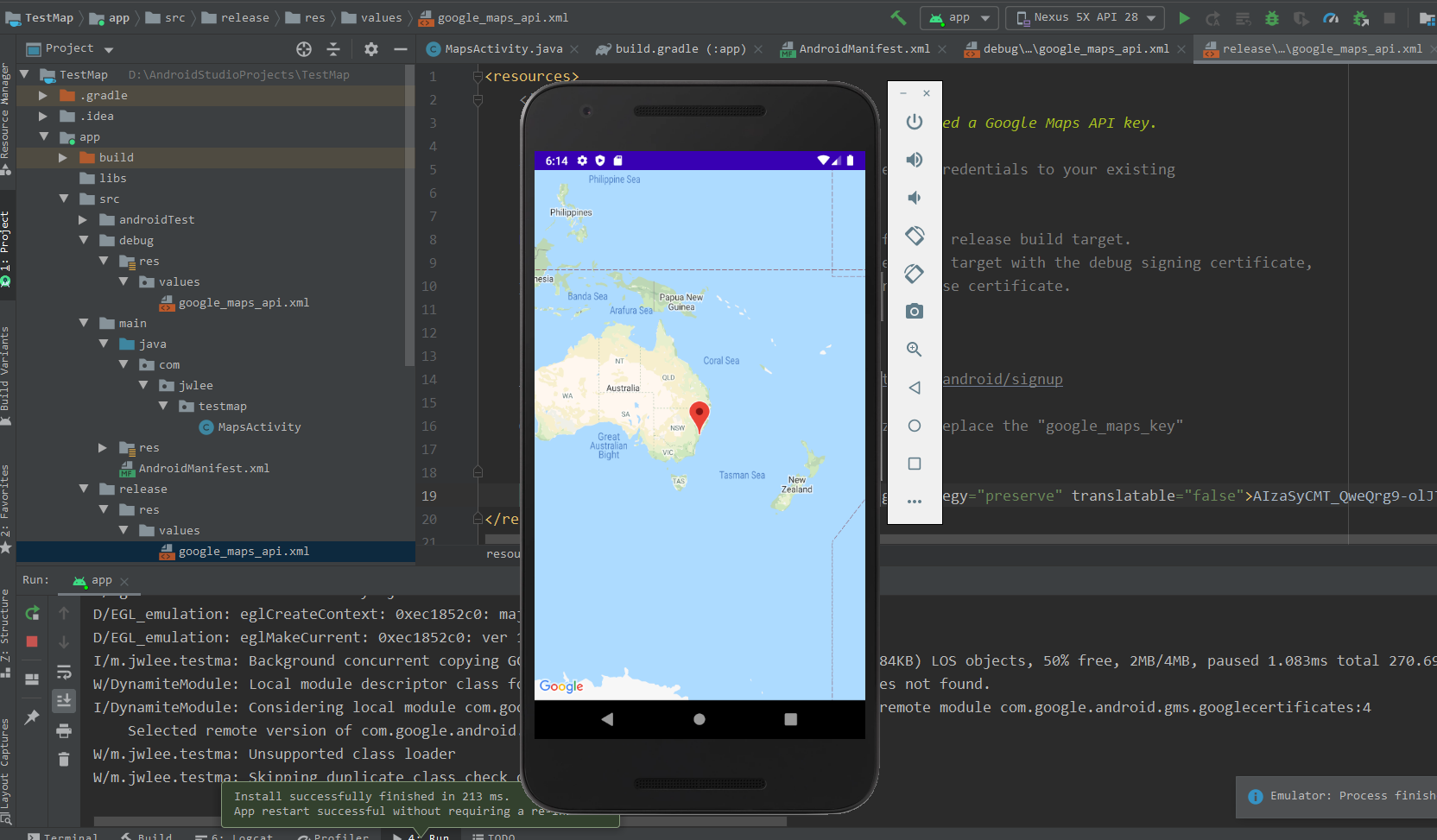The image size is (1437, 840).
Task: Open the Nexus 5X API 28 device dropdown
Action: click(1086, 18)
